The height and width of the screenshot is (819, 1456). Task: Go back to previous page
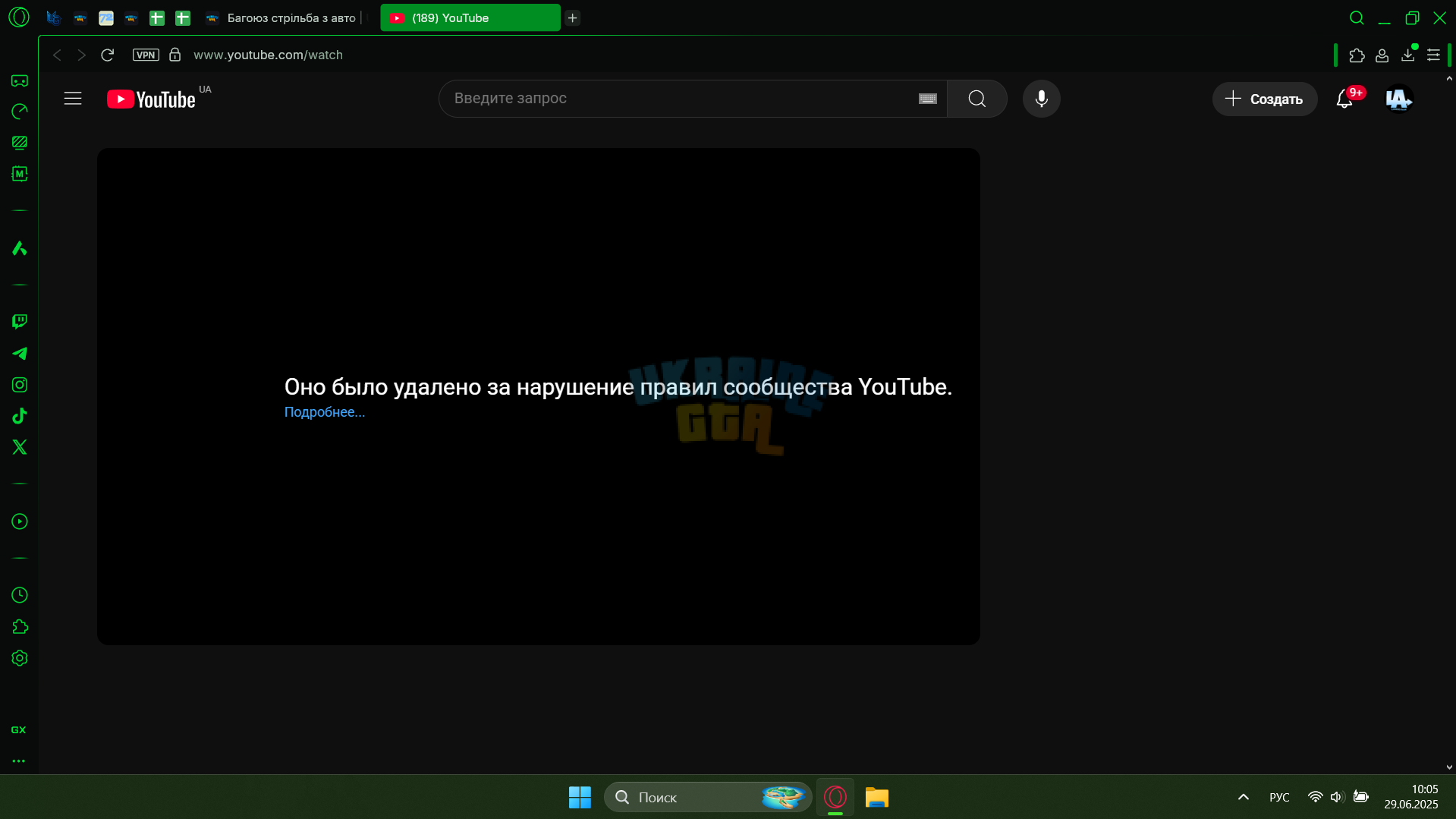click(x=57, y=55)
